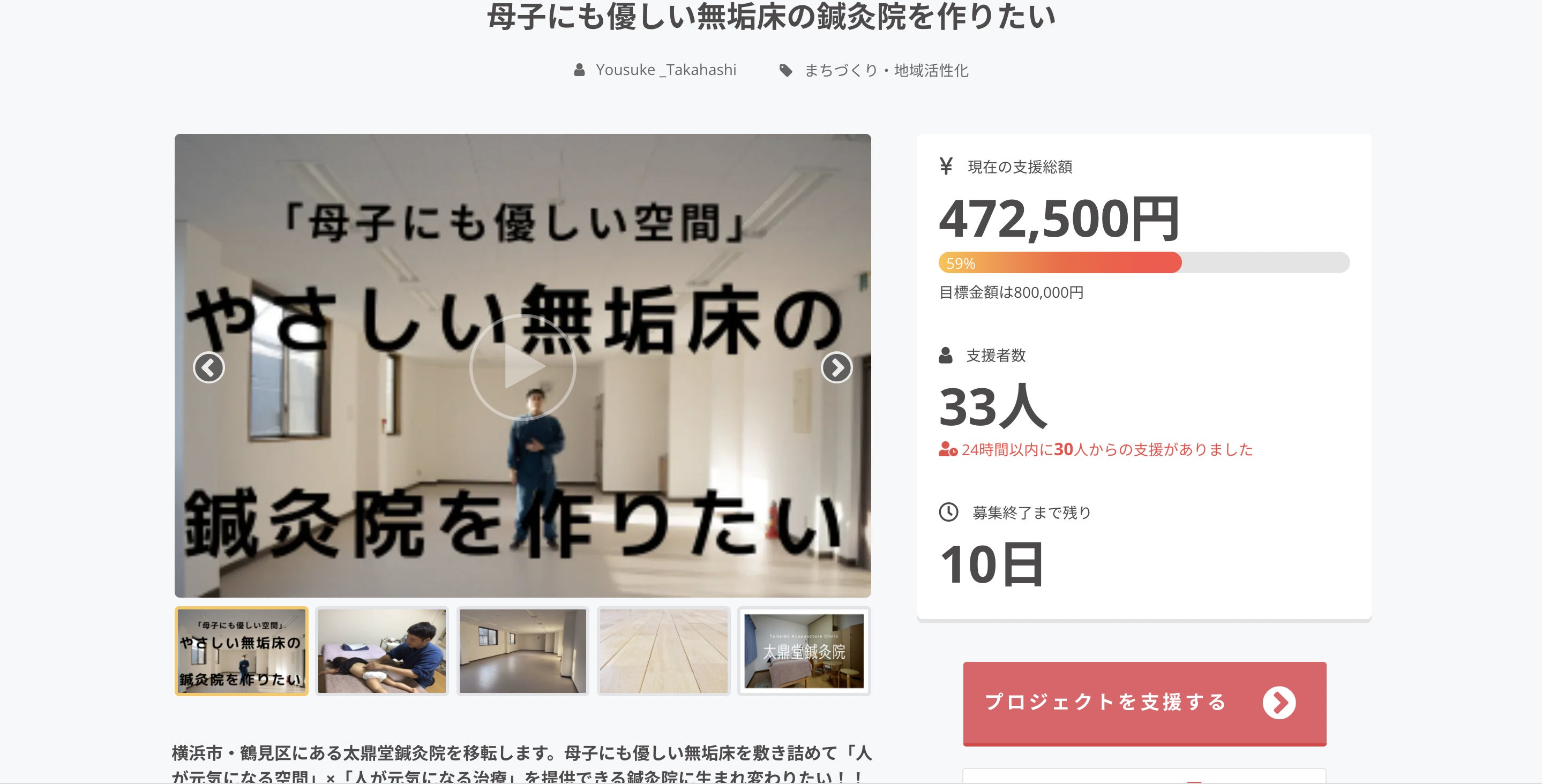The height and width of the screenshot is (784, 1542).
Task: Click the 59% funding progress bar
Action: coord(1144,263)
